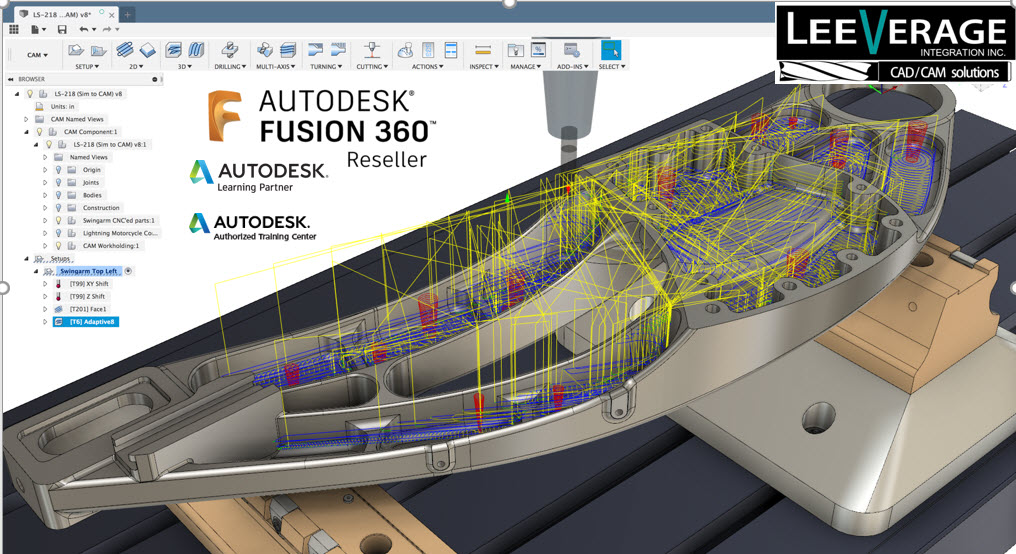Open the 2D milling menu
1016x554 pixels.
(136, 66)
